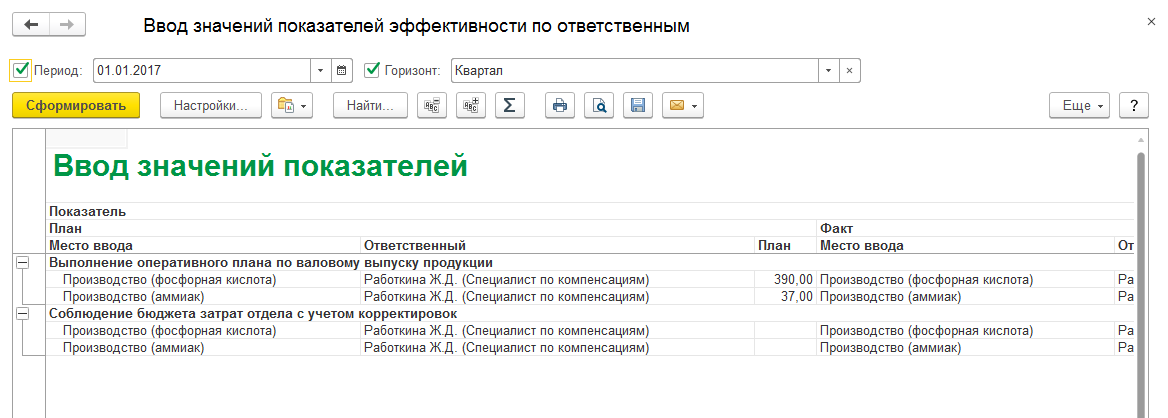1168x418 pixels.
Task: Click the back navigation arrow
Action: tap(31, 25)
